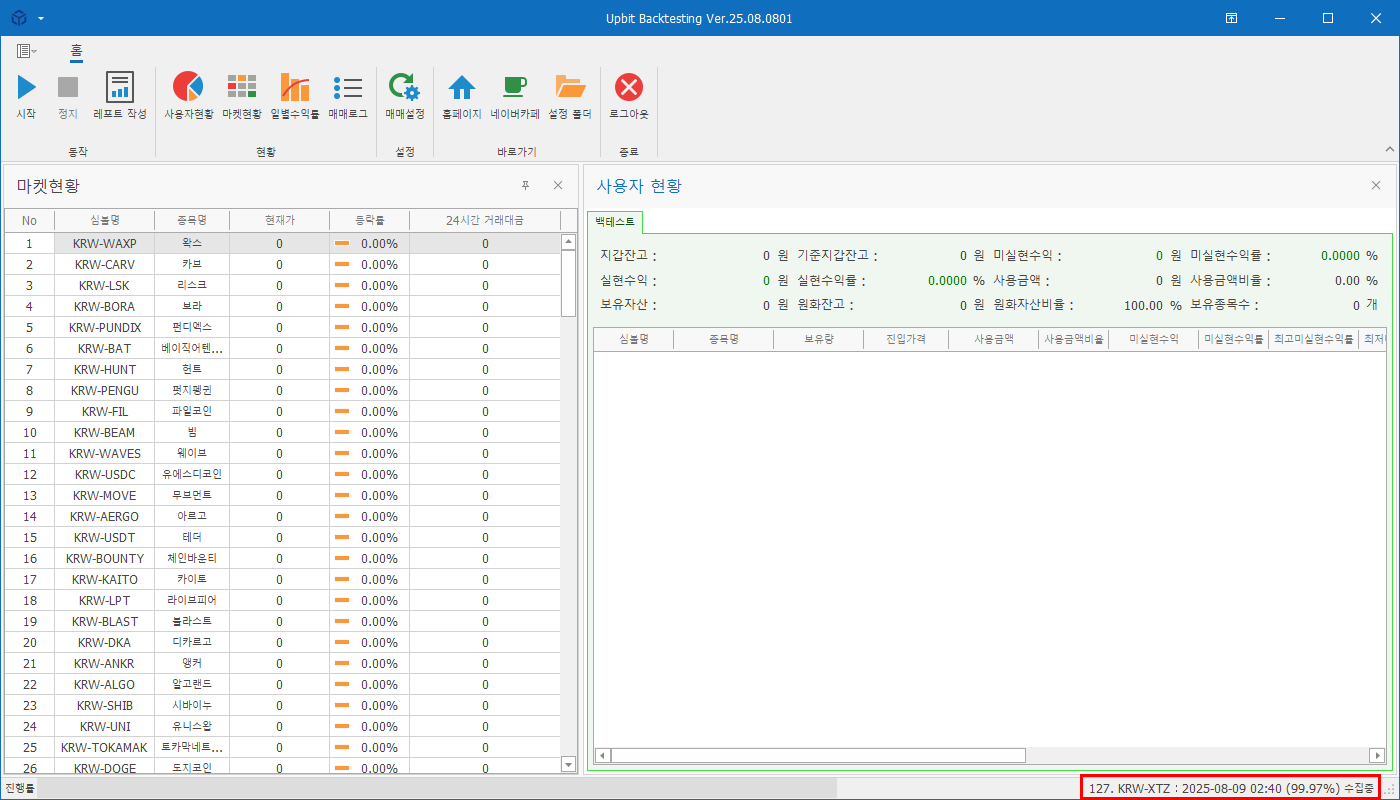Click the 지갑잔고 label

[x=628, y=255]
